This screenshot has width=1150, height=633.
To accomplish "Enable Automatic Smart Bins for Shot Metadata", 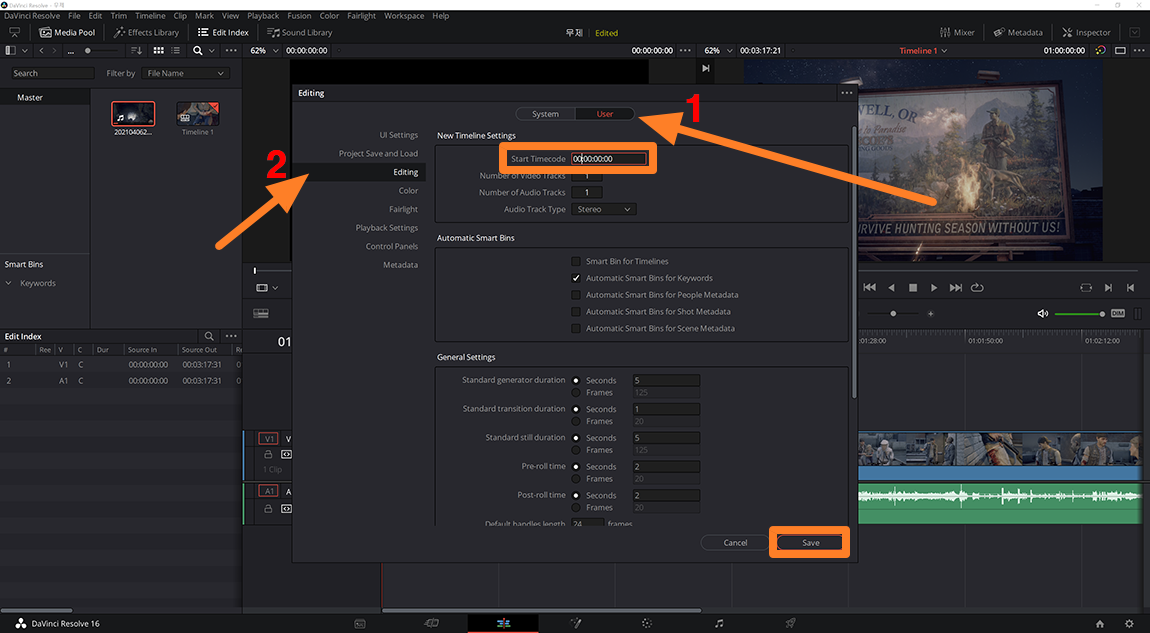I will click(x=576, y=312).
